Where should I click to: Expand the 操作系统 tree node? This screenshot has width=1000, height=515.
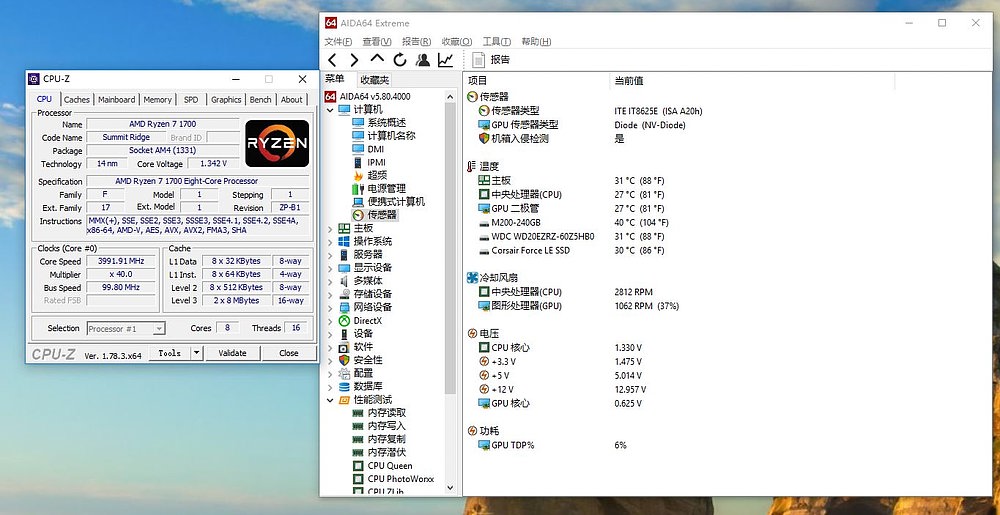pyautogui.click(x=330, y=242)
